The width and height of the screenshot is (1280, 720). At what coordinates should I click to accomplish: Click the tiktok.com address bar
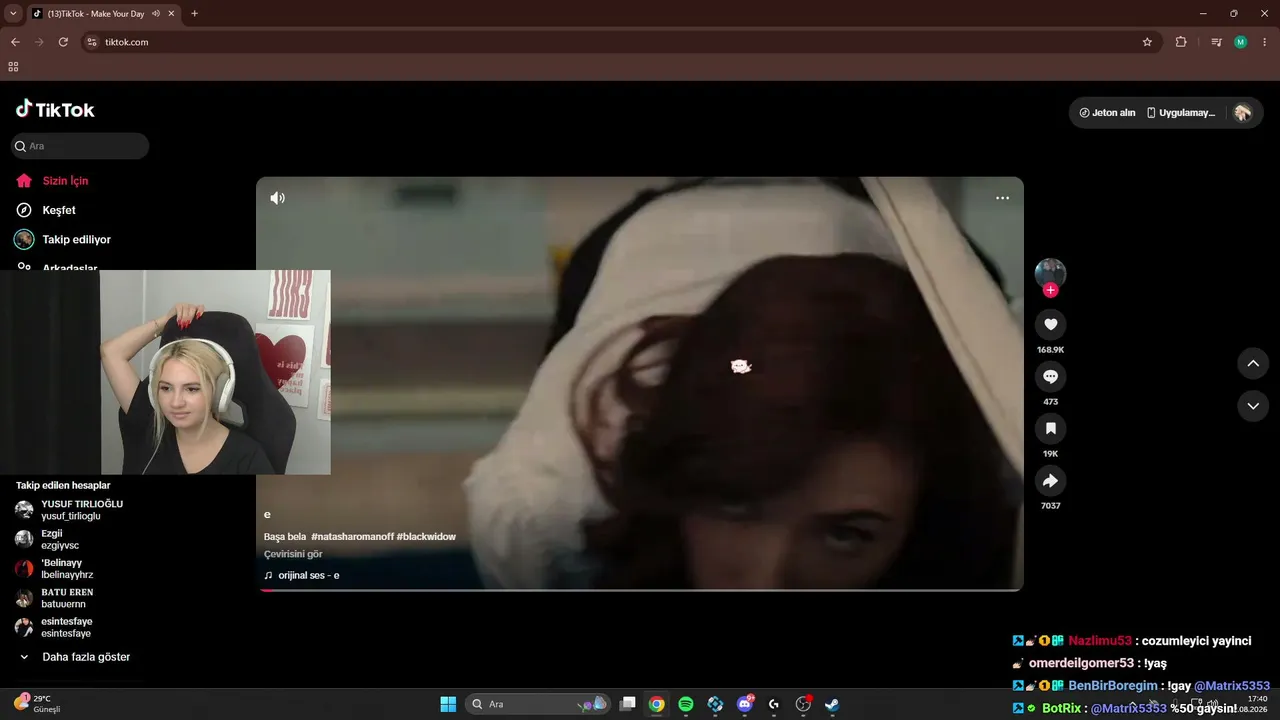coord(620,42)
